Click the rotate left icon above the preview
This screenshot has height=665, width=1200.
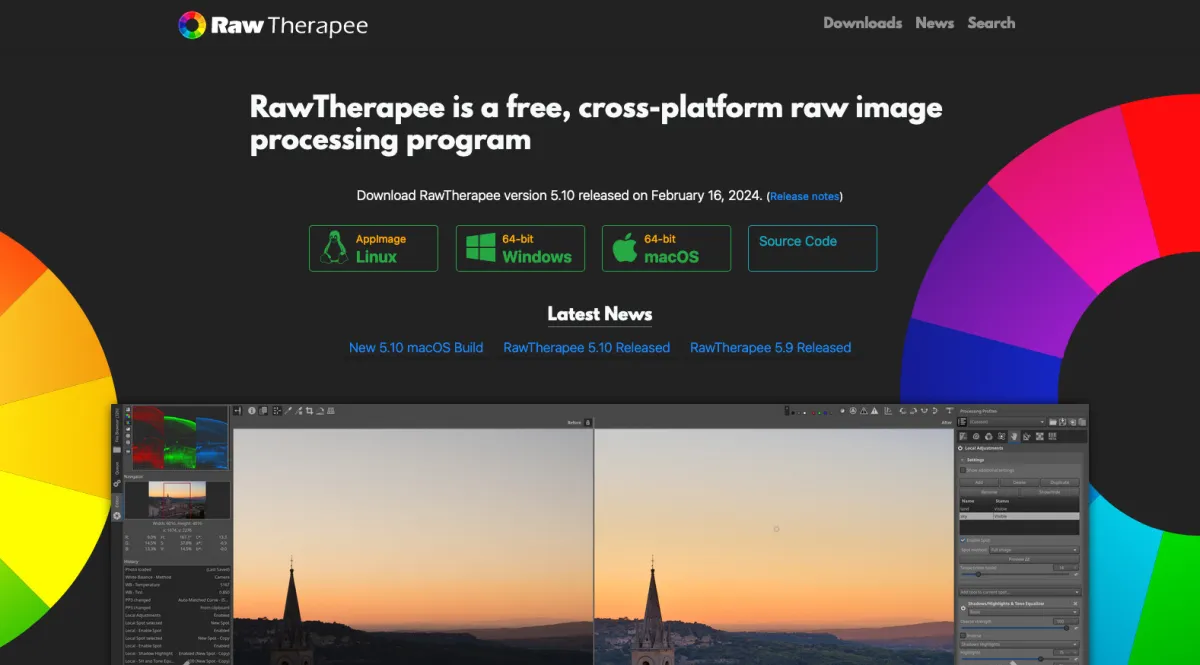pyautogui.click(x=903, y=411)
